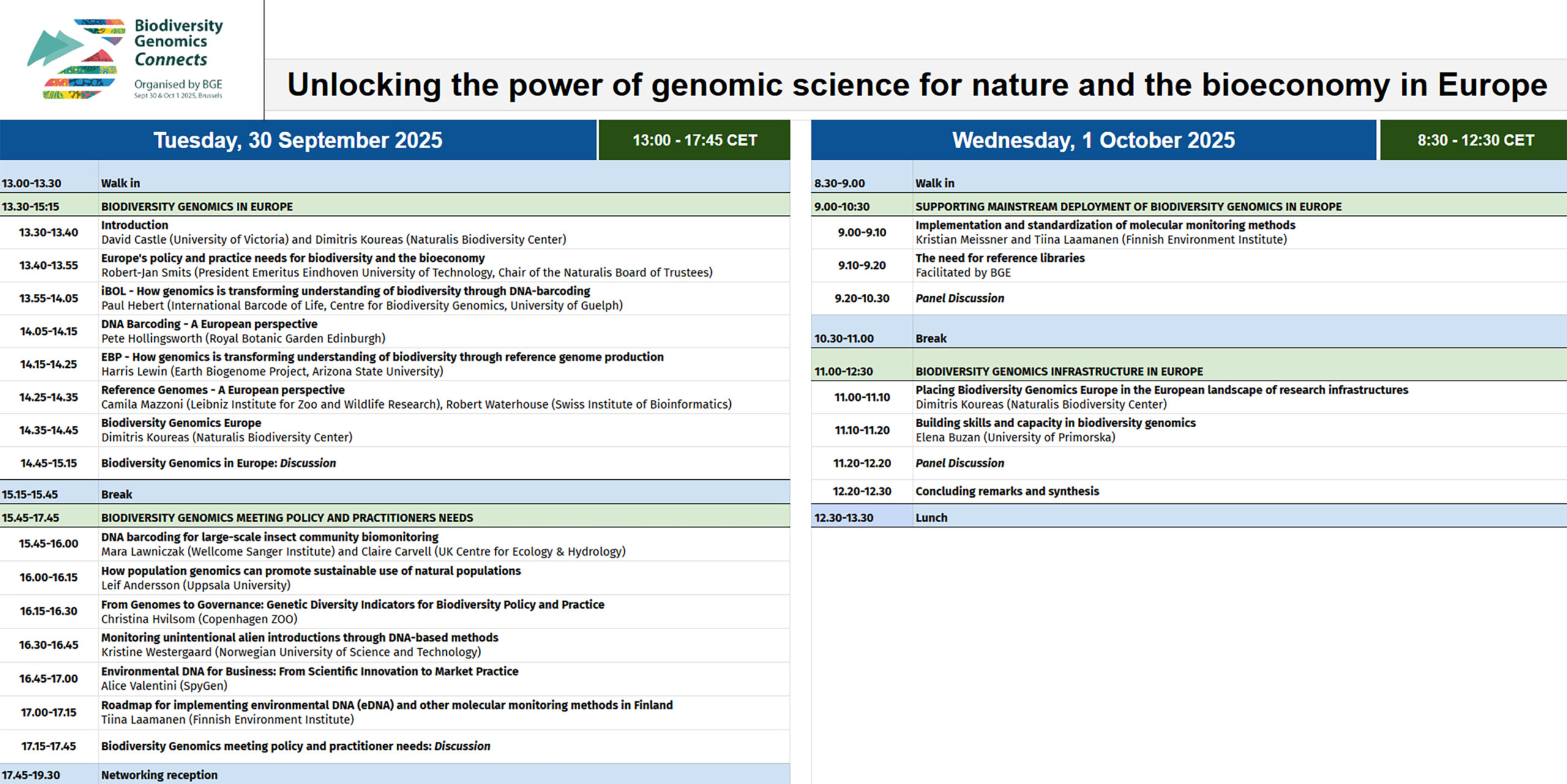The height and width of the screenshot is (784, 1567).
Task: Select the EBP reference genome production talk
Action: (395, 365)
